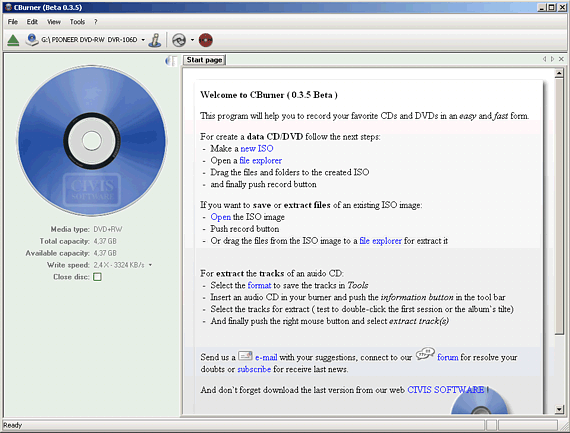Click the scrollbar up arrow

tap(559, 73)
